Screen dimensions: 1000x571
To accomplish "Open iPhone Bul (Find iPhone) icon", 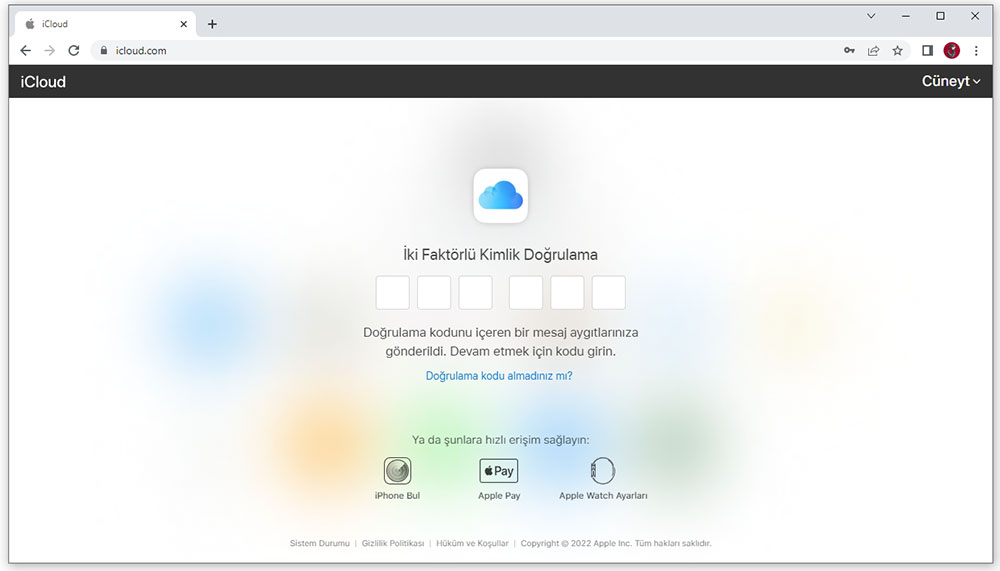I will coord(397,471).
